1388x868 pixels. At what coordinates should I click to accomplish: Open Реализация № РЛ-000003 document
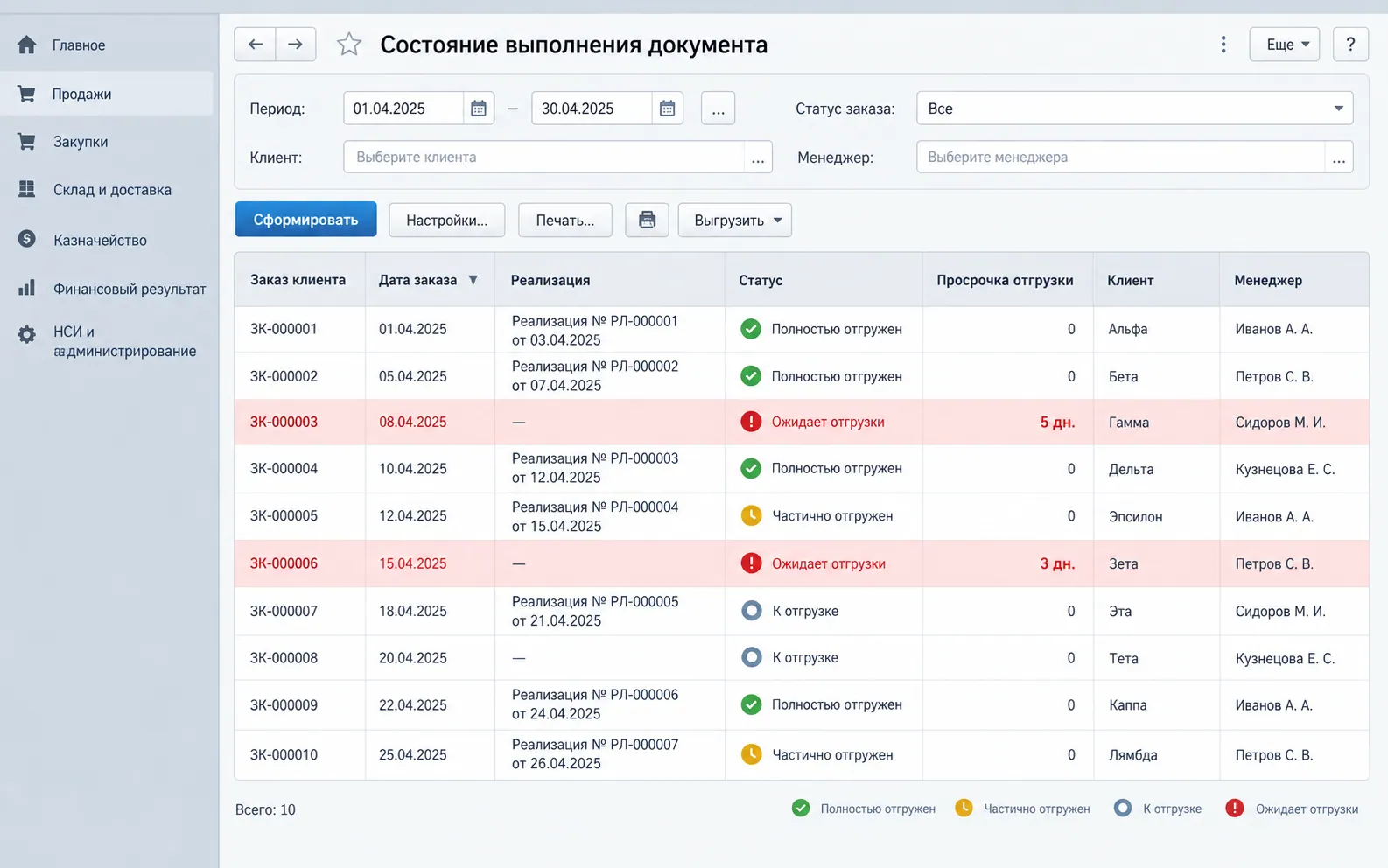[595, 468]
